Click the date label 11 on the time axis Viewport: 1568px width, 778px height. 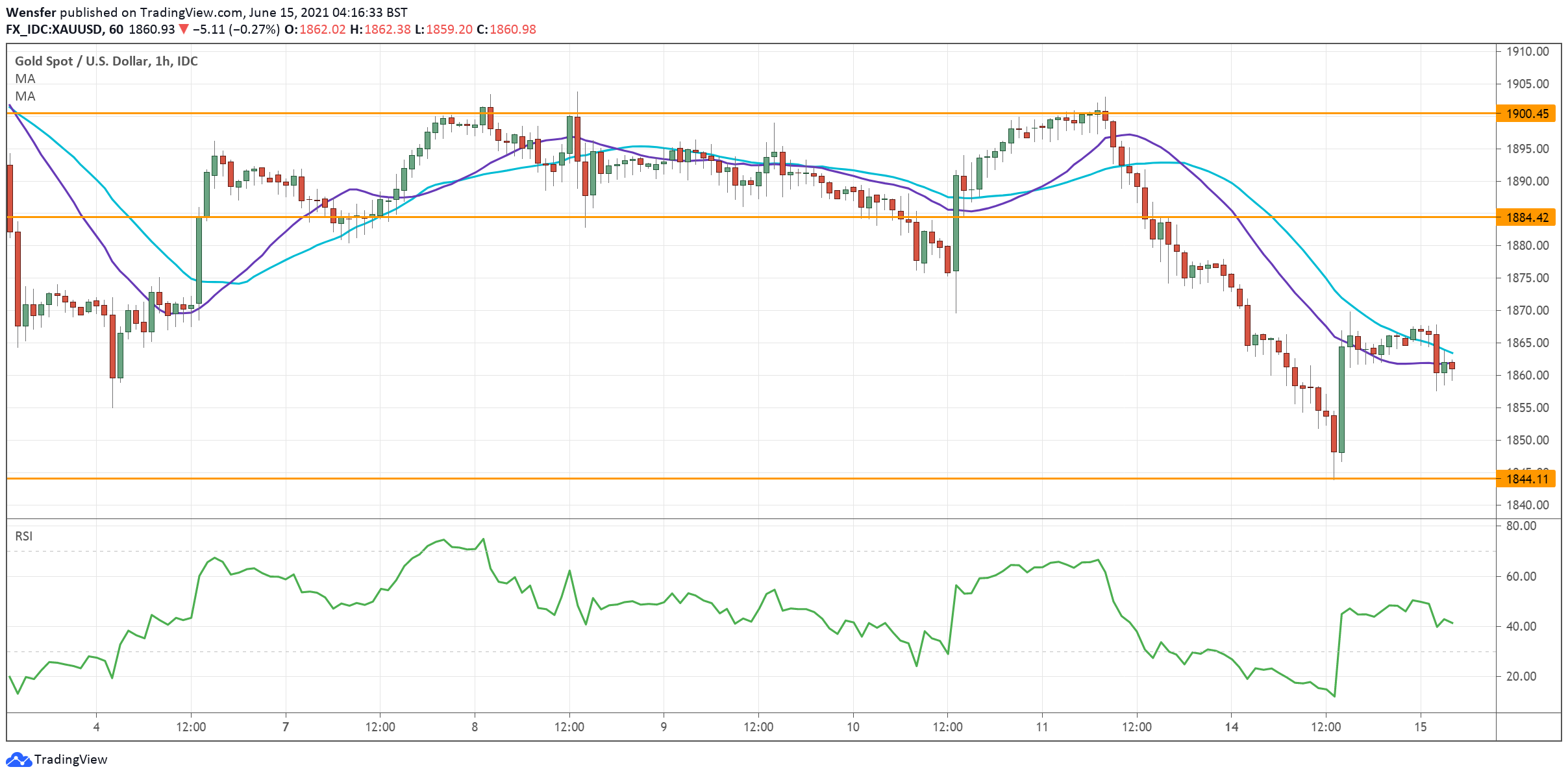1042,727
